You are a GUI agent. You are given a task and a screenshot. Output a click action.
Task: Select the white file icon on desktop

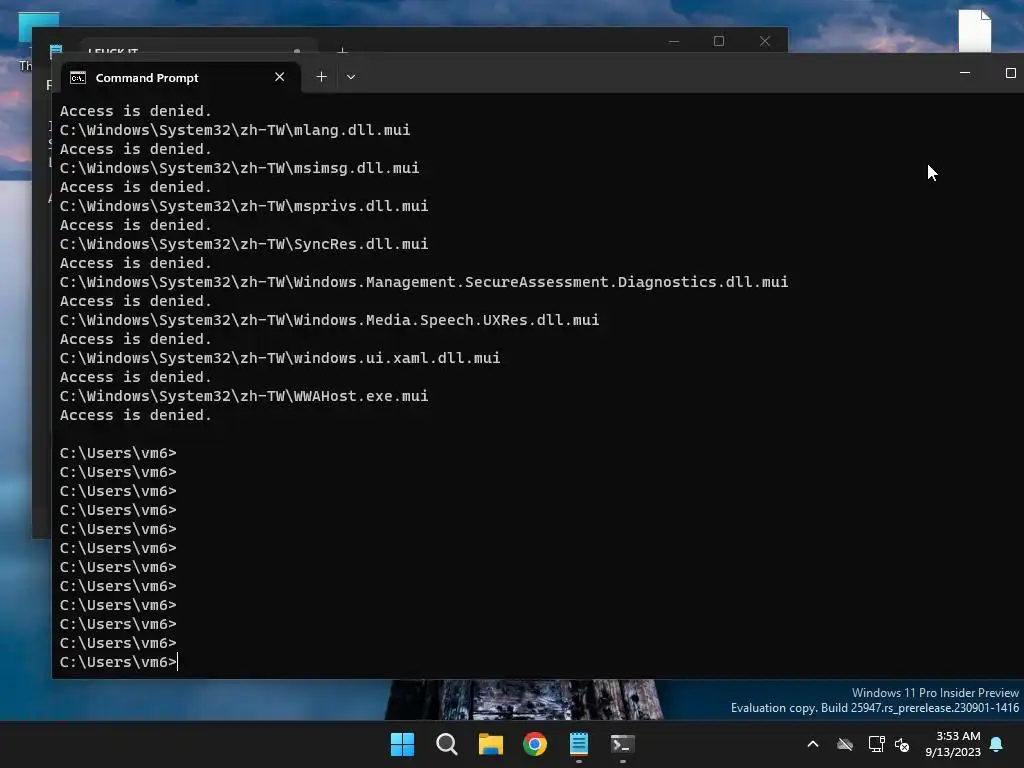click(x=975, y=31)
